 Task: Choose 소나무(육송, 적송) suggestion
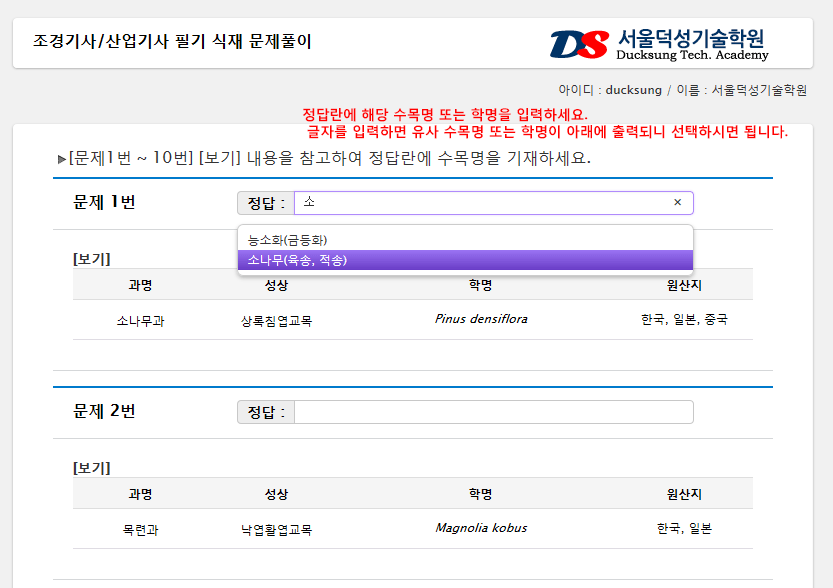465,260
